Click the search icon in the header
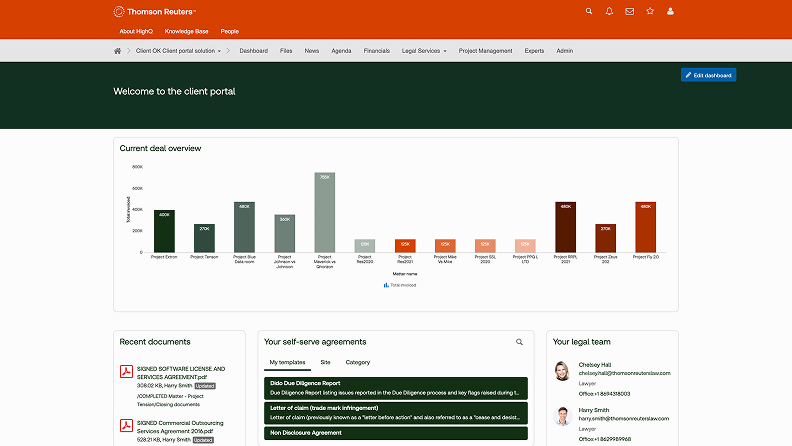Image resolution: width=792 pixels, height=446 pixels. click(x=589, y=11)
